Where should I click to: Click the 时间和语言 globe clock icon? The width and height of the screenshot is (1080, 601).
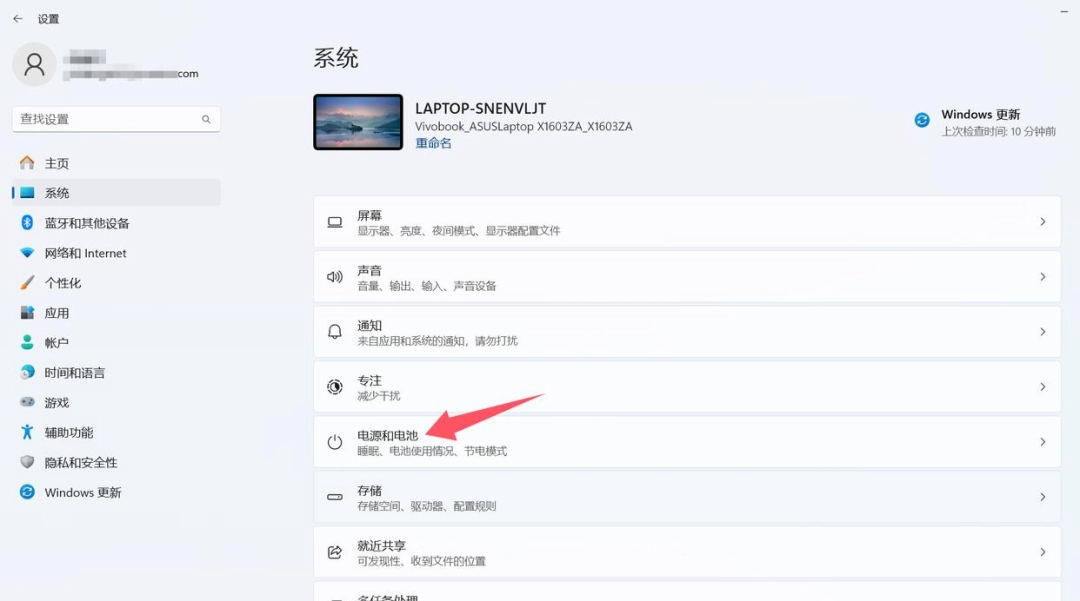[27, 372]
